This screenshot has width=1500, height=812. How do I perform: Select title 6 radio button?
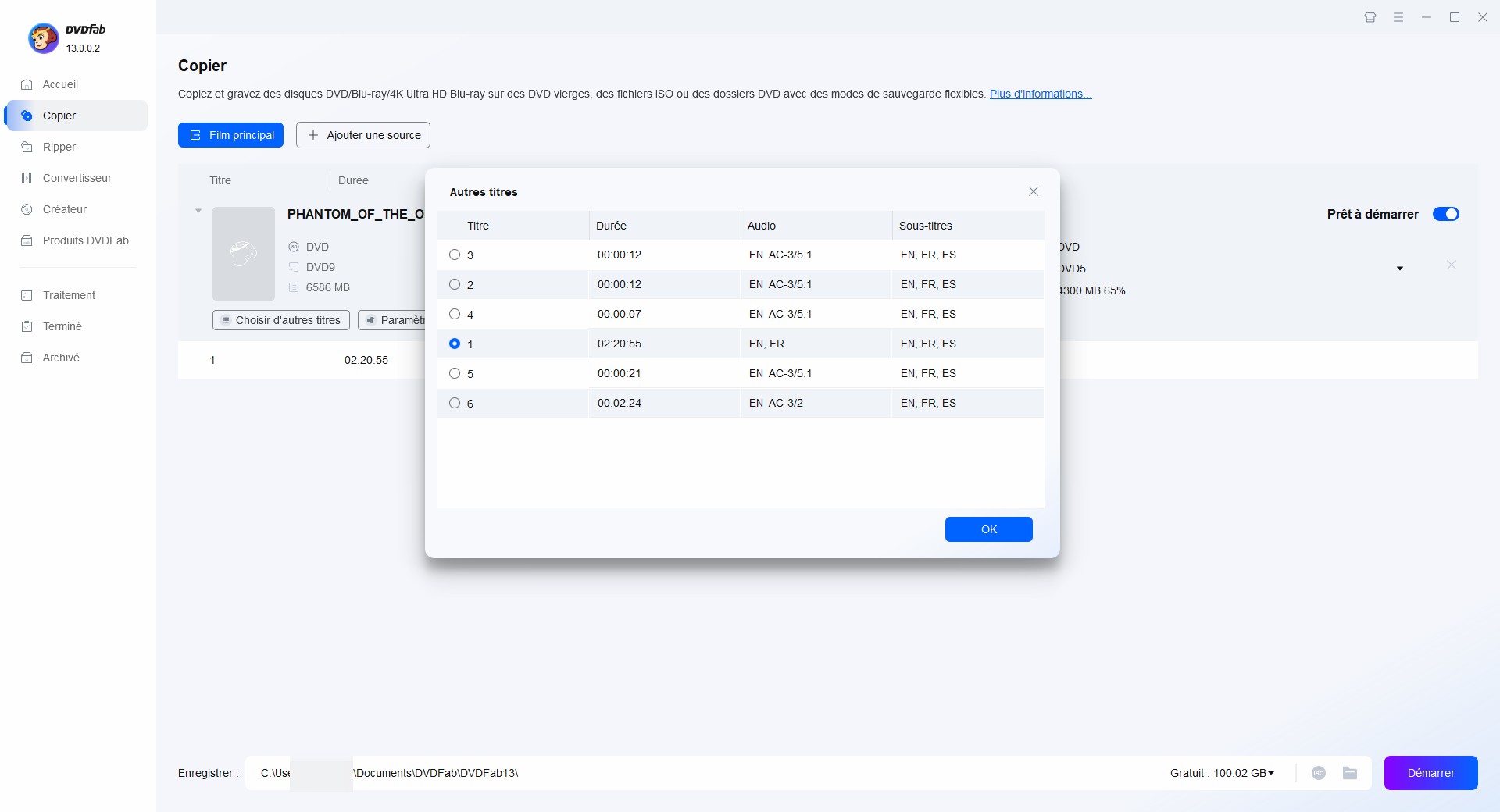455,403
